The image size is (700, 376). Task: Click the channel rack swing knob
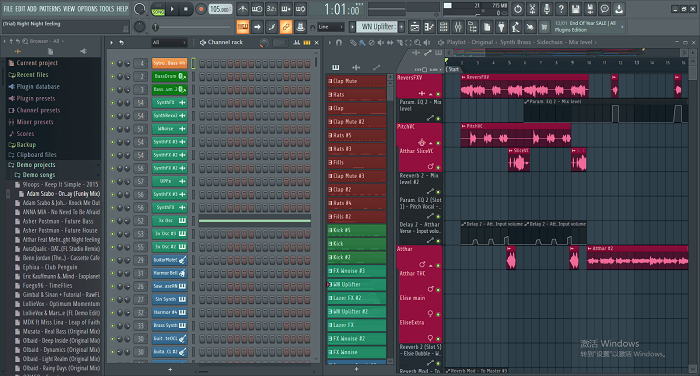[264, 42]
